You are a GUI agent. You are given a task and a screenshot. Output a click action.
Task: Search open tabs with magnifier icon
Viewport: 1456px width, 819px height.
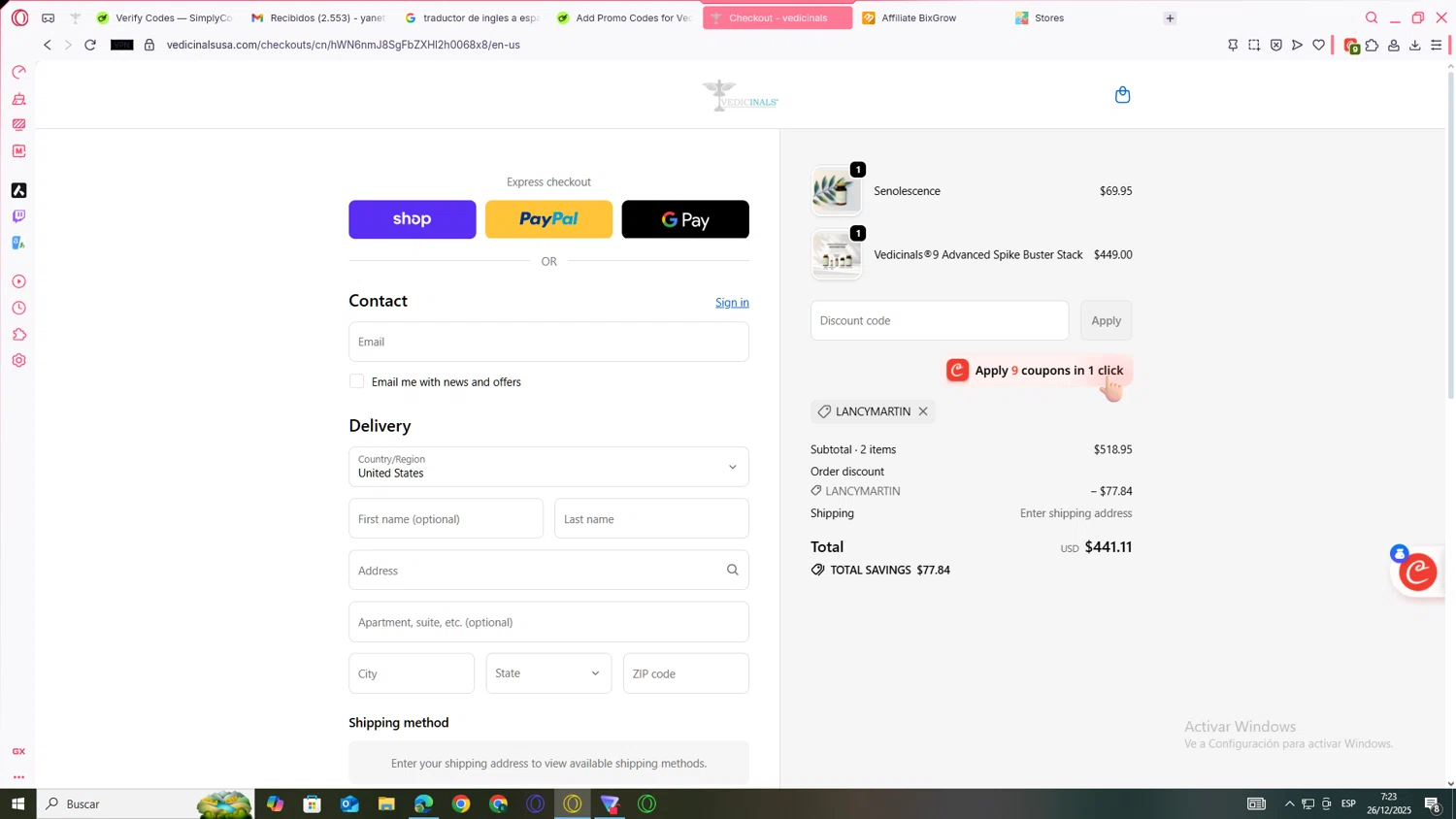point(1372,17)
